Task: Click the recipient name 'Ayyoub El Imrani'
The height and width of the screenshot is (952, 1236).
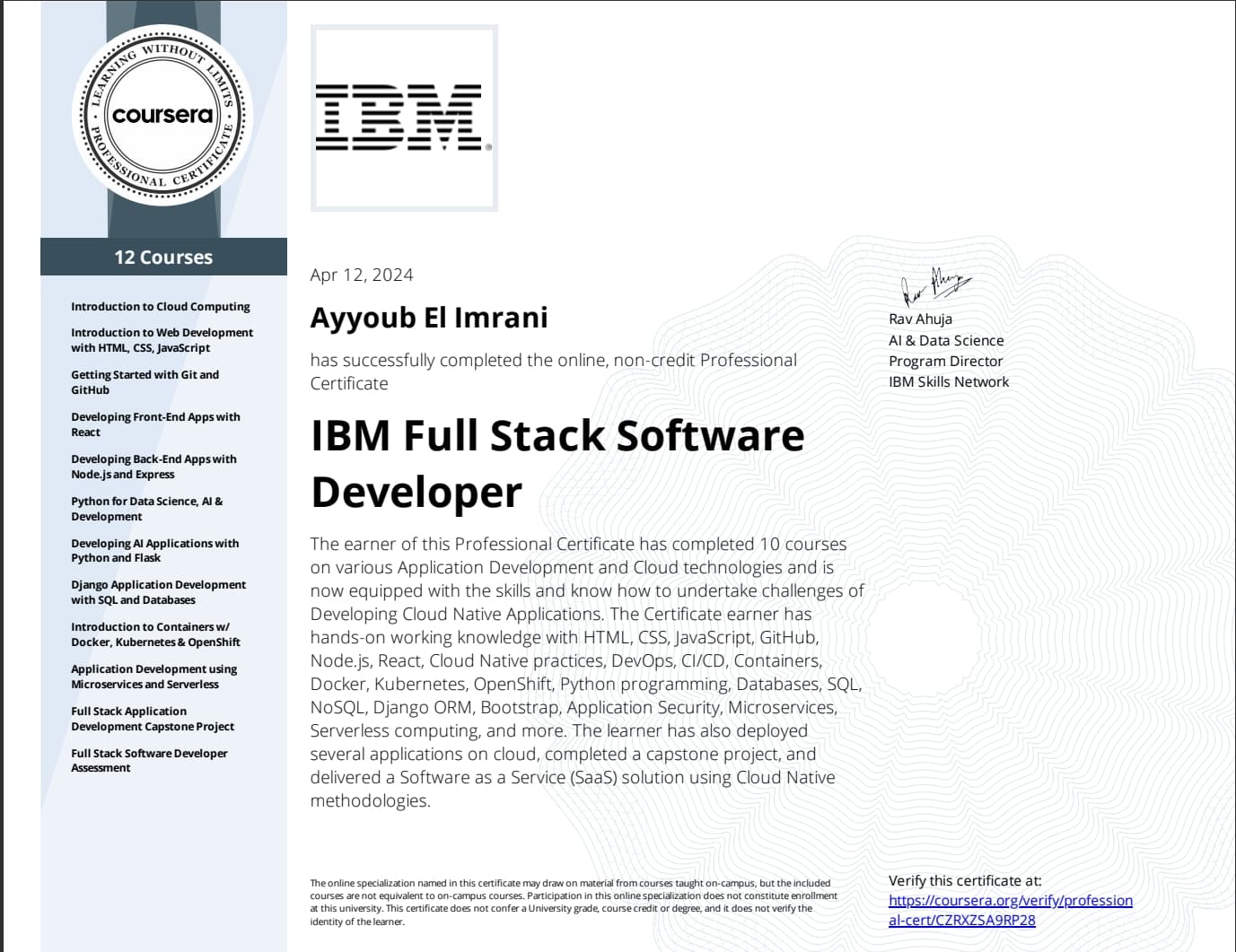Action: tap(429, 318)
